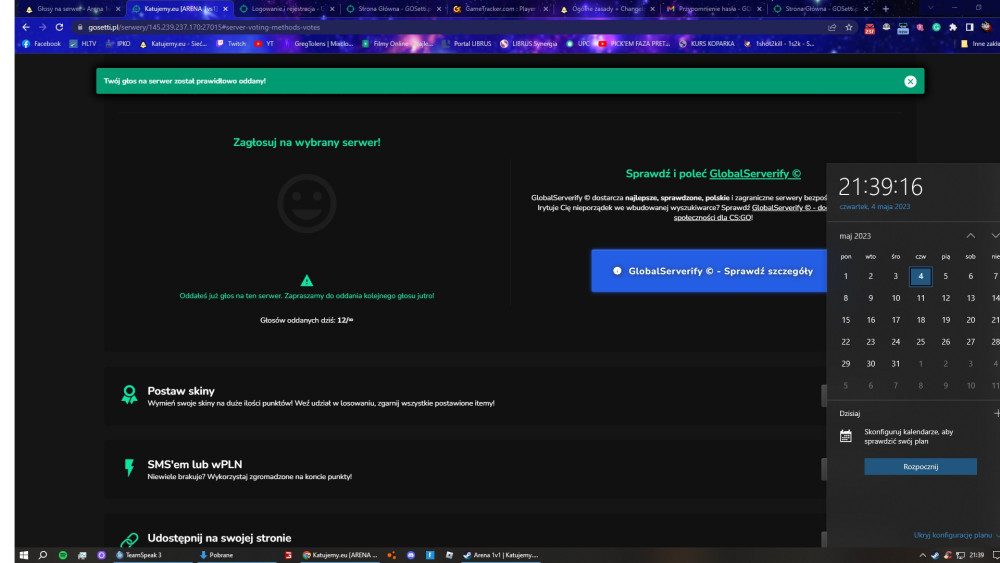The width and height of the screenshot is (1000, 563).
Task: Click the calendar setup icon beside Skonfiguruj kalendarze
Action: 846,436
